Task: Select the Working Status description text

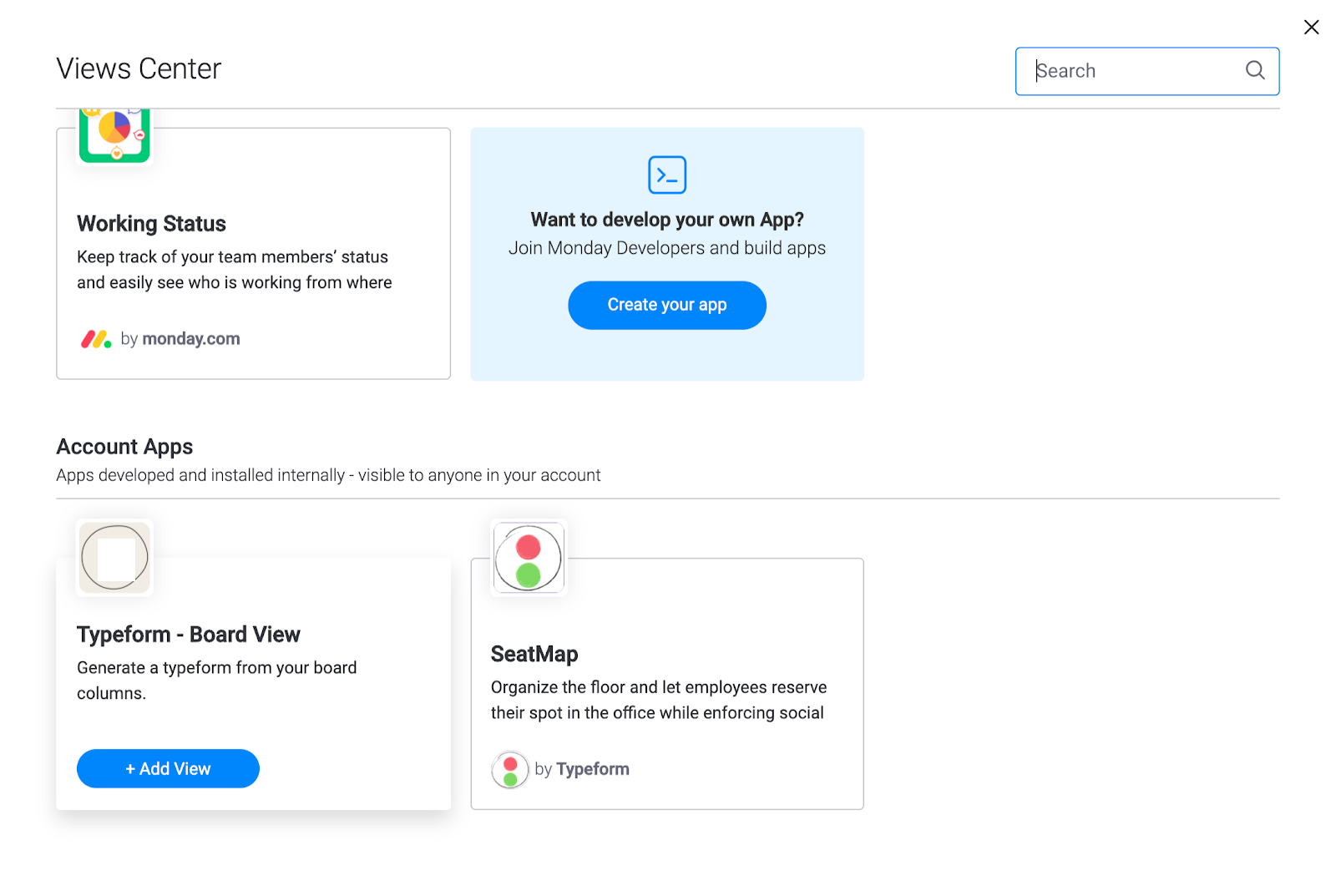Action: tap(235, 270)
